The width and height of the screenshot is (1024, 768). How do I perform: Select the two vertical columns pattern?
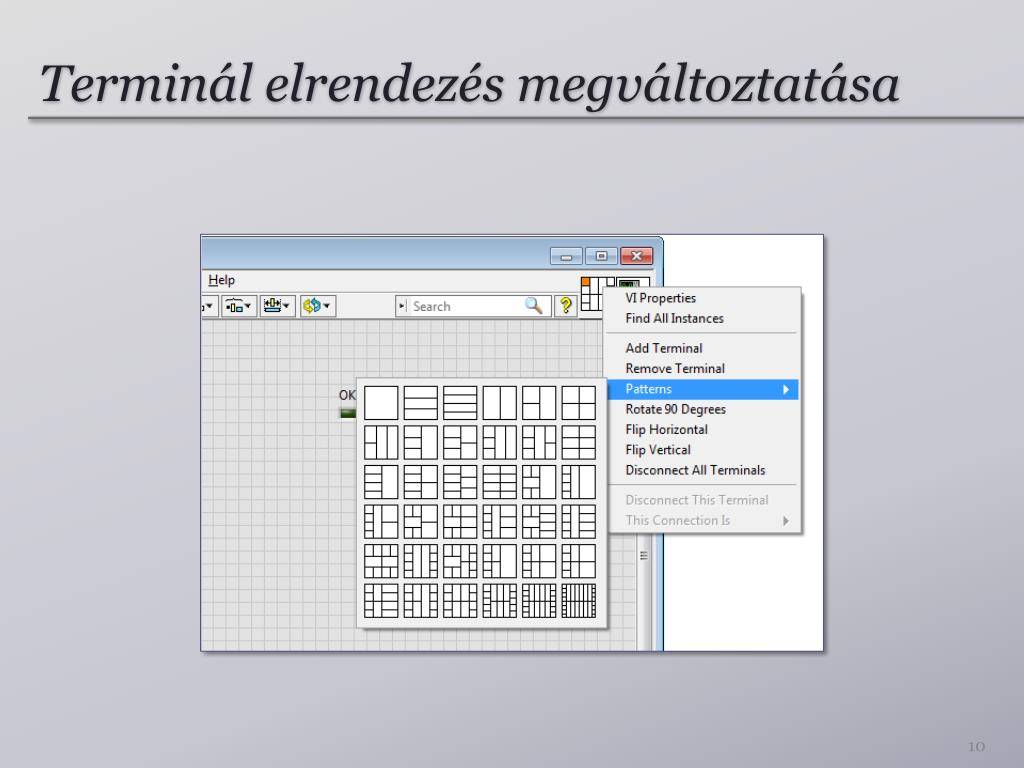500,402
